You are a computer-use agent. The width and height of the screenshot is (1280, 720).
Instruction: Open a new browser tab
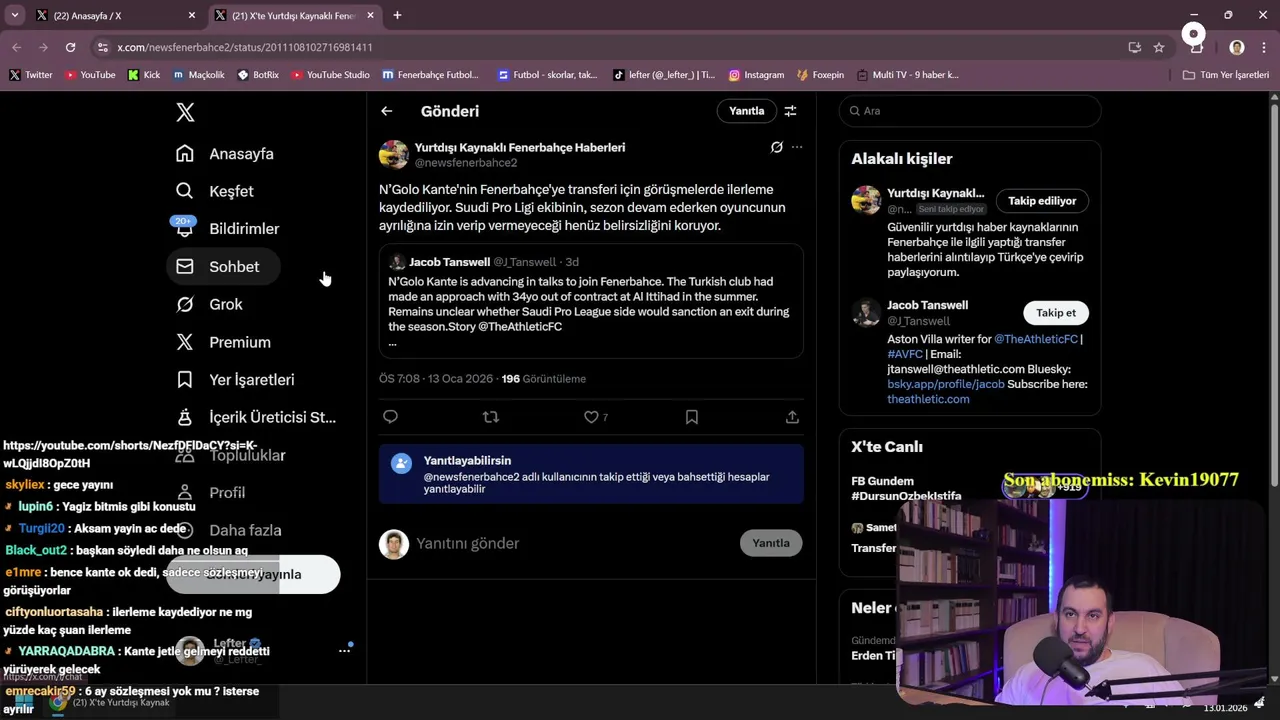397,16
